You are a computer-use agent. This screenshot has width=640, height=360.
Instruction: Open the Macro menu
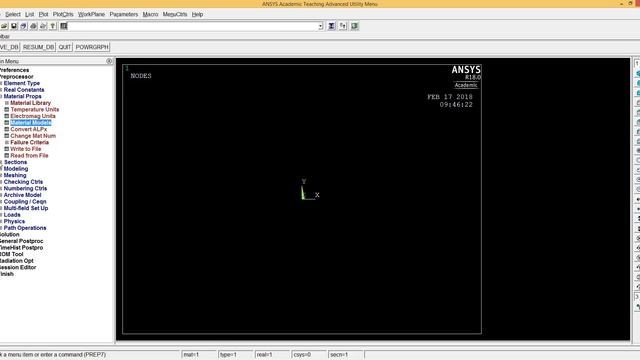(150, 14)
